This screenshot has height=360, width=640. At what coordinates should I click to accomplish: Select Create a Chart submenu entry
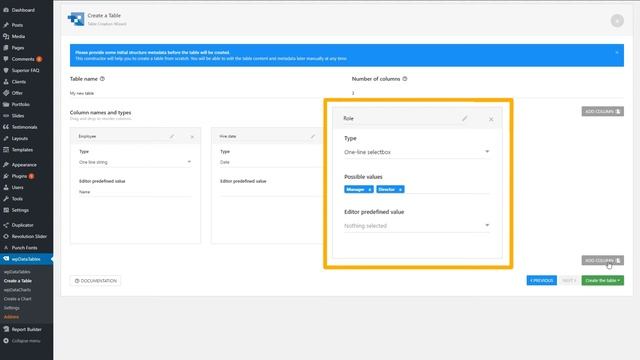click(18, 299)
